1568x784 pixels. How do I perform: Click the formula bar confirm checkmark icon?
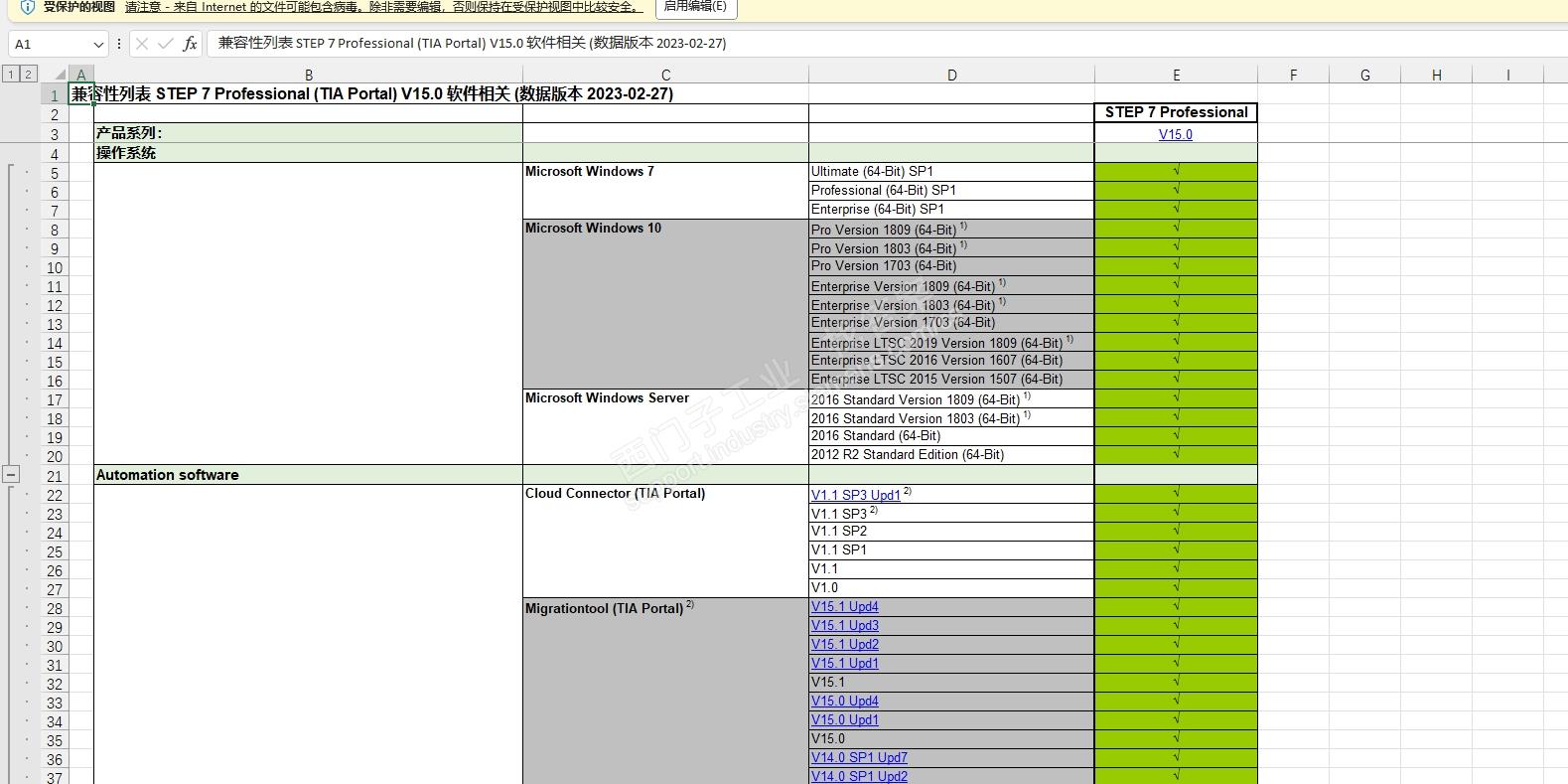[x=166, y=44]
